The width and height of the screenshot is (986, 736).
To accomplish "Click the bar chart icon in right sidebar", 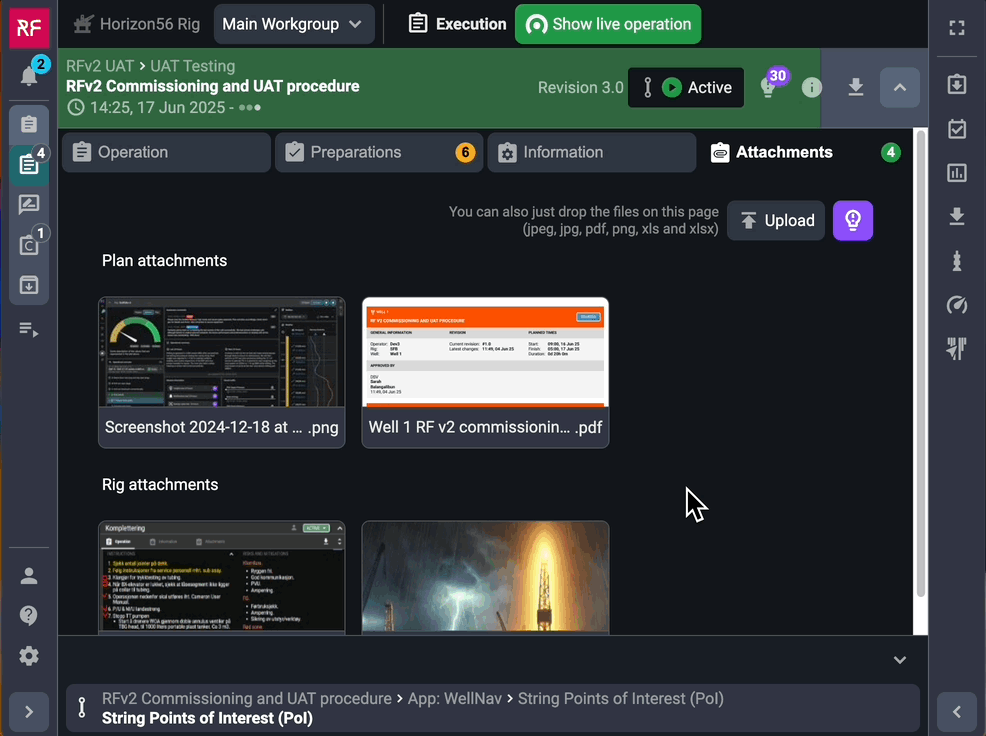I will 957,173.
